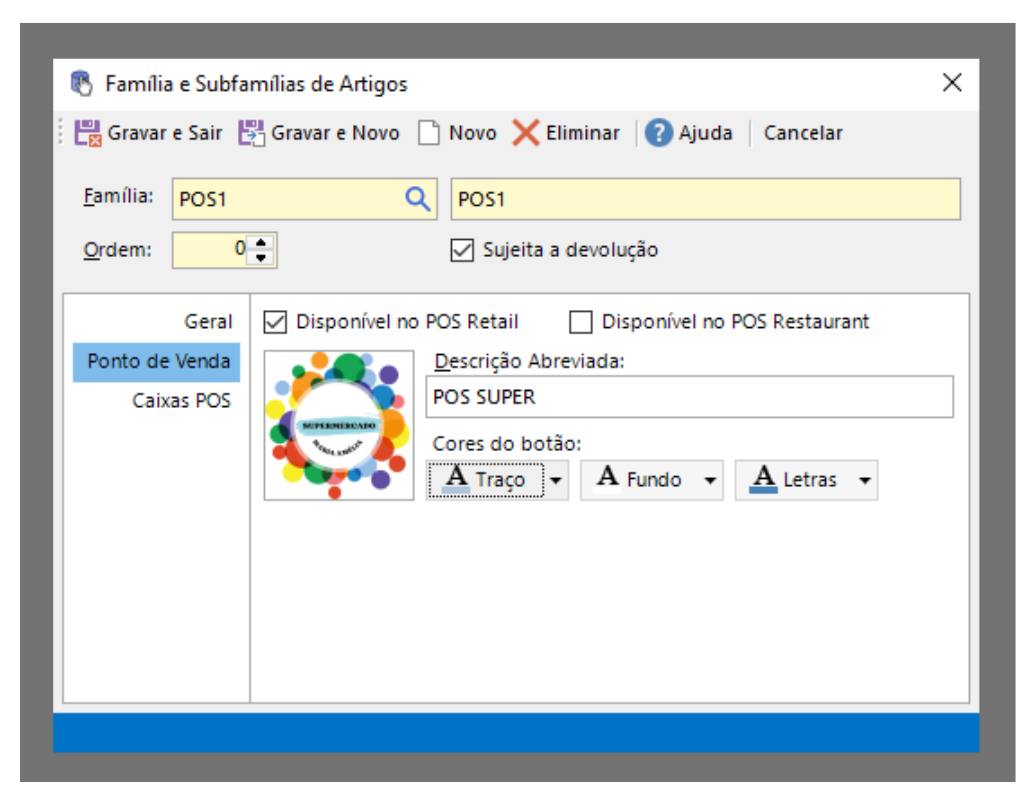Screen dimensions: 1033x799
Task: Open help via the Ajuda question icon
Action: click(658, 133)
